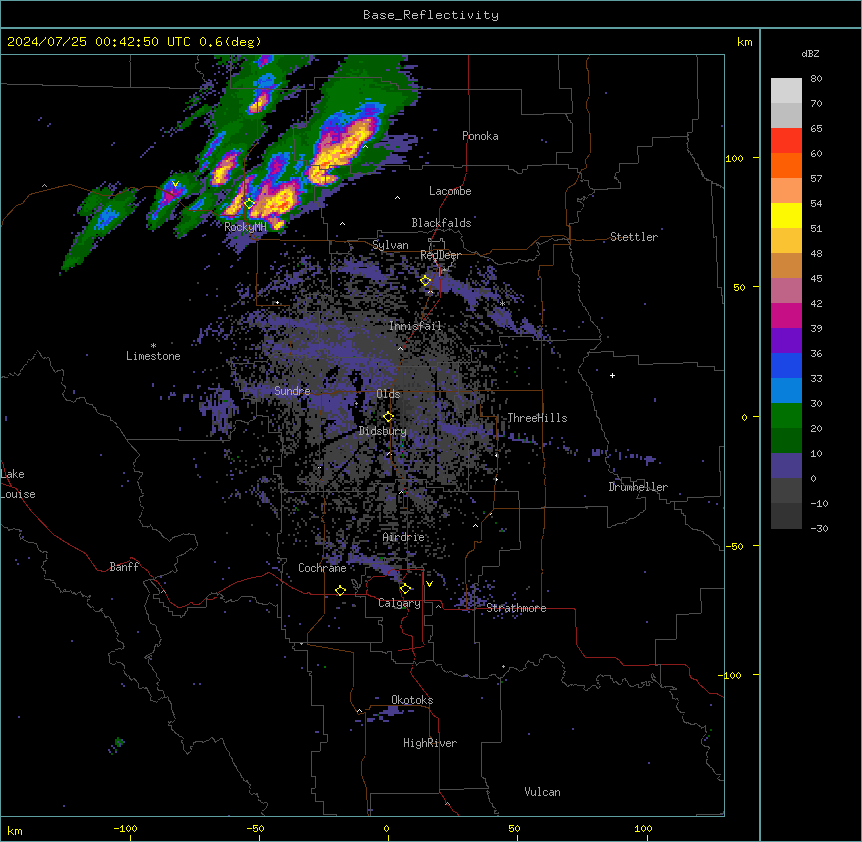Click the Ponoka town label
Screen dimensions: 862x842
click(x=480, y=136)
